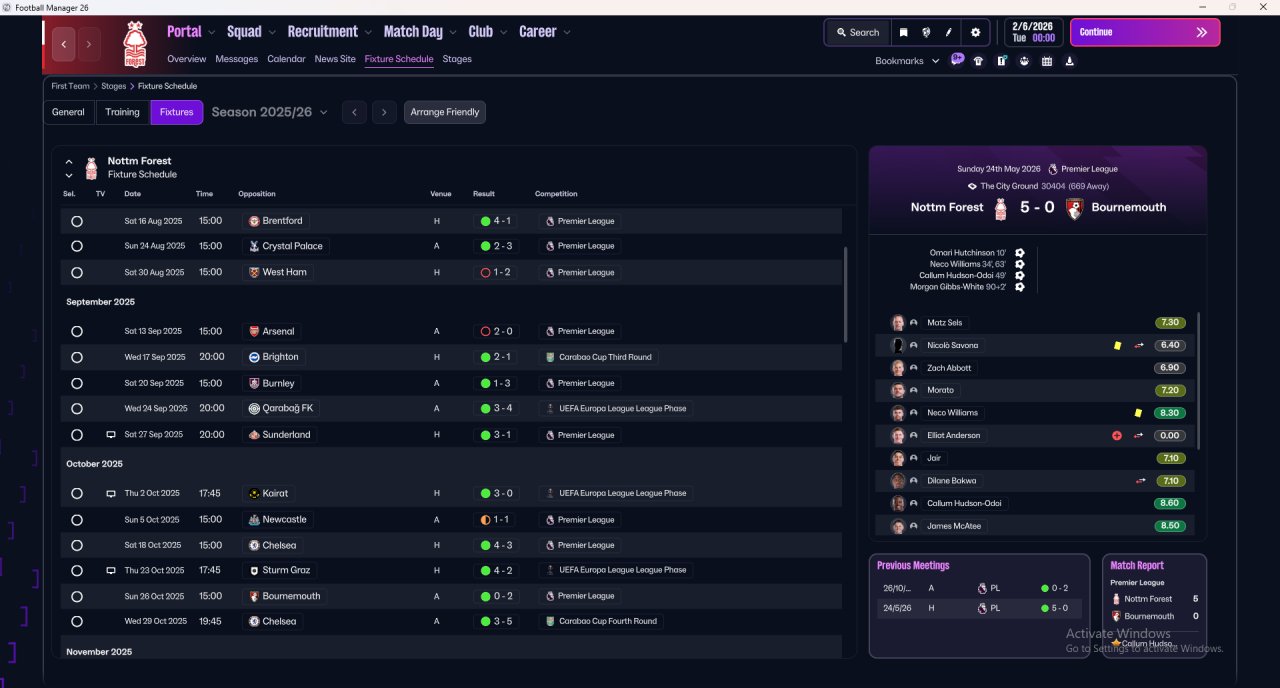The image size is (1280, 688).
Task: Click Dilane Bakwa's substitution arrows icon
Action: (x=1140, y=481)
